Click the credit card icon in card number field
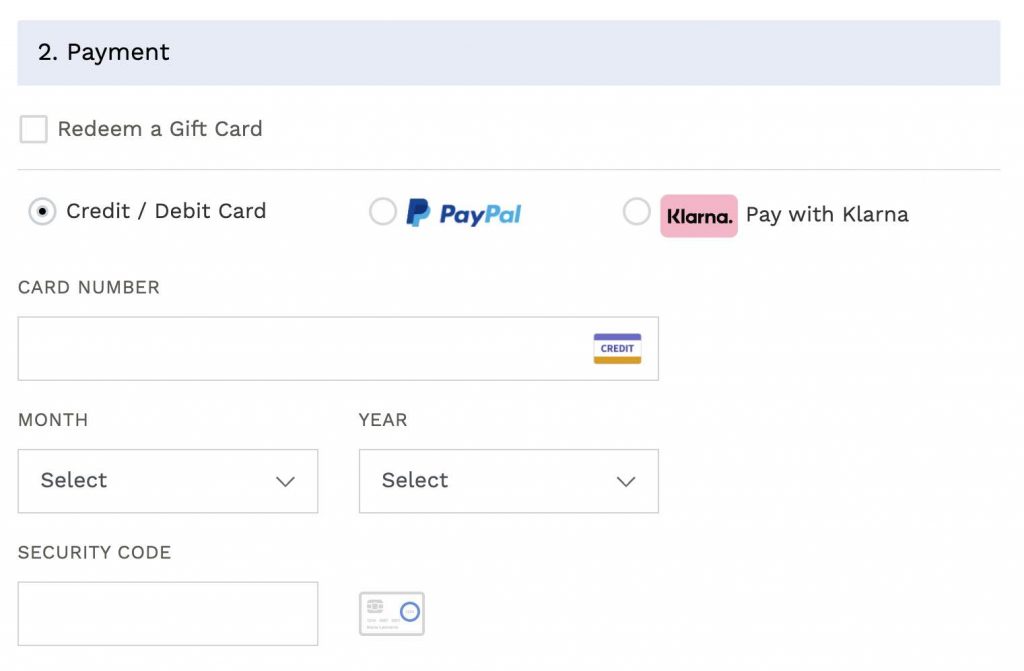Image resolution: width=1024 pixels, height=671 pixels. tap(617, 348)
